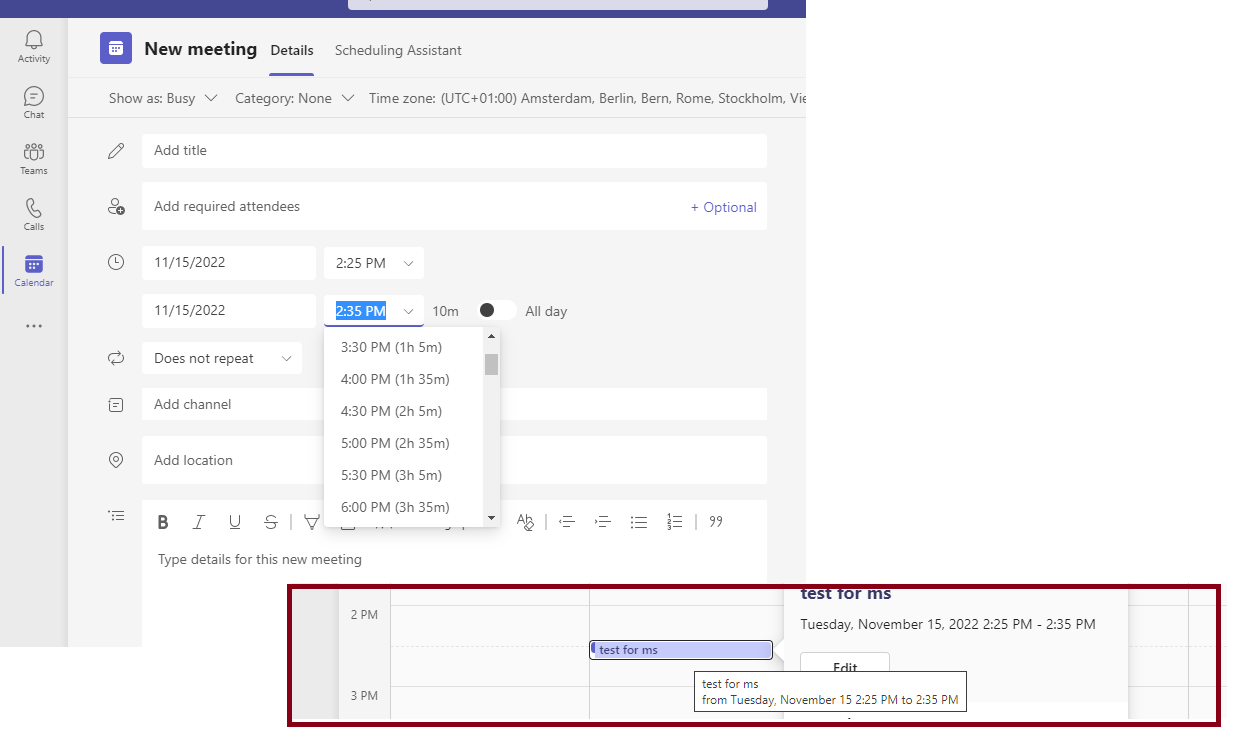Click the details list icon beside the editor
Viewport: 1246px width, 755px height.
pyautogui.click(x=116, y=516)
